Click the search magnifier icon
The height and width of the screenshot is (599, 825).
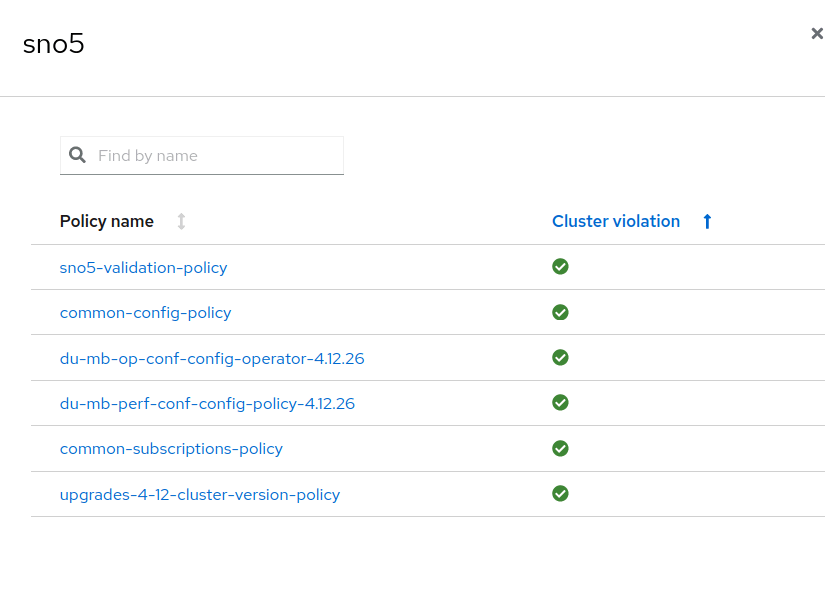pos(77,155)
